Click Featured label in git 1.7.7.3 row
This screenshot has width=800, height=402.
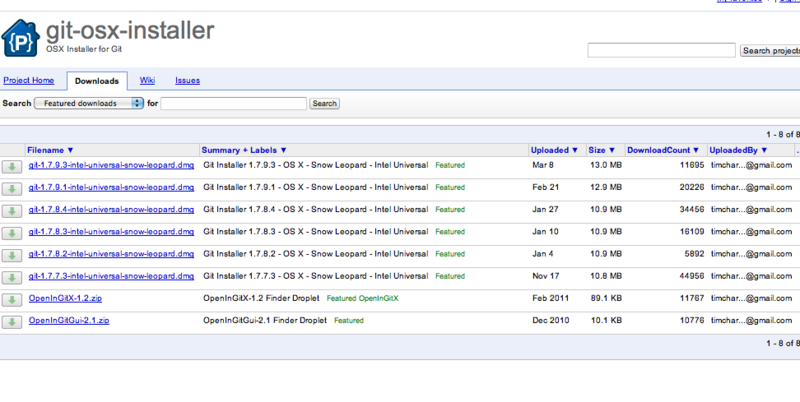coord(450,276)
